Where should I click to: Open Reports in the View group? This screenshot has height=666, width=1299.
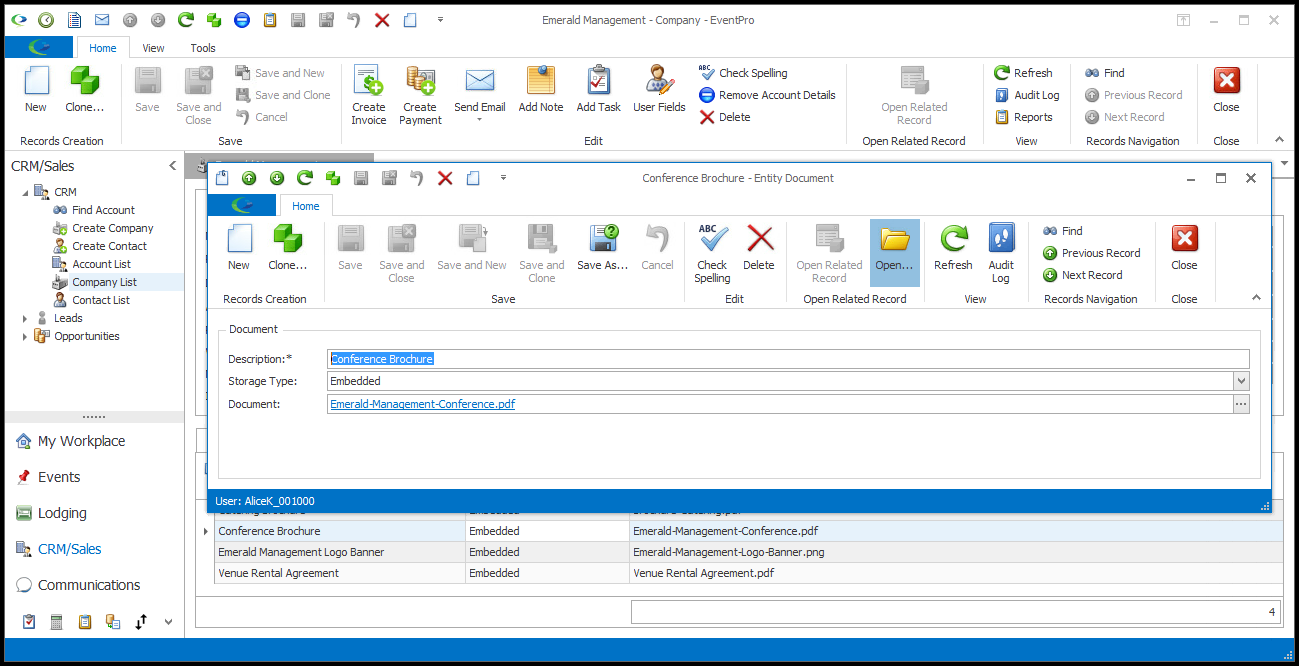(1024, 117)
